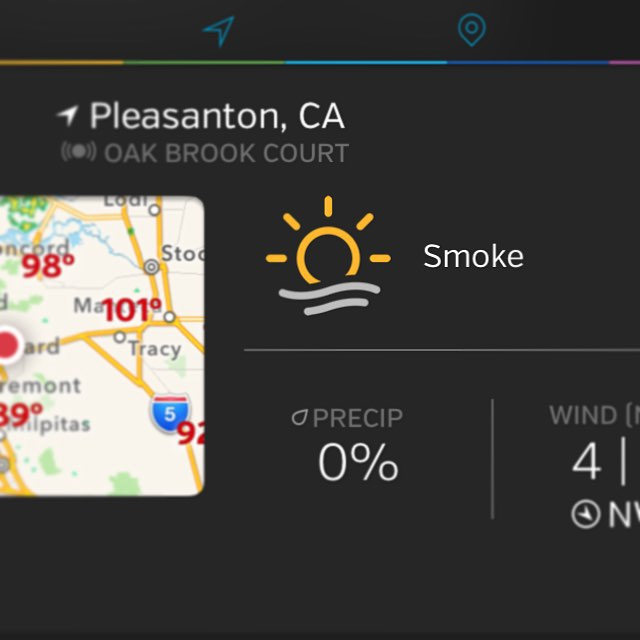Select the Pleasanton, CA location title
This screenshot has height=640, width=640.
coord(217,116)
